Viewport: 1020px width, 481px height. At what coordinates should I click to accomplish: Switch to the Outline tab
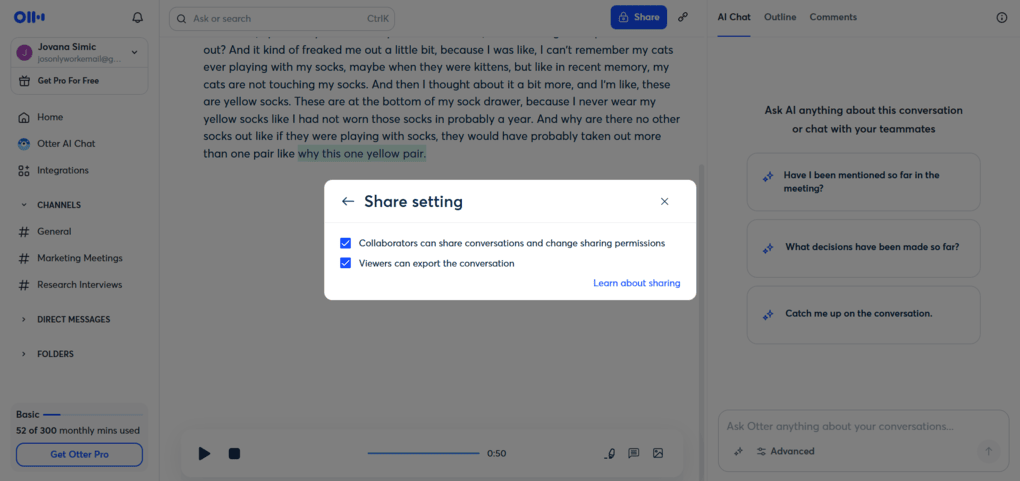coord(780,17)
